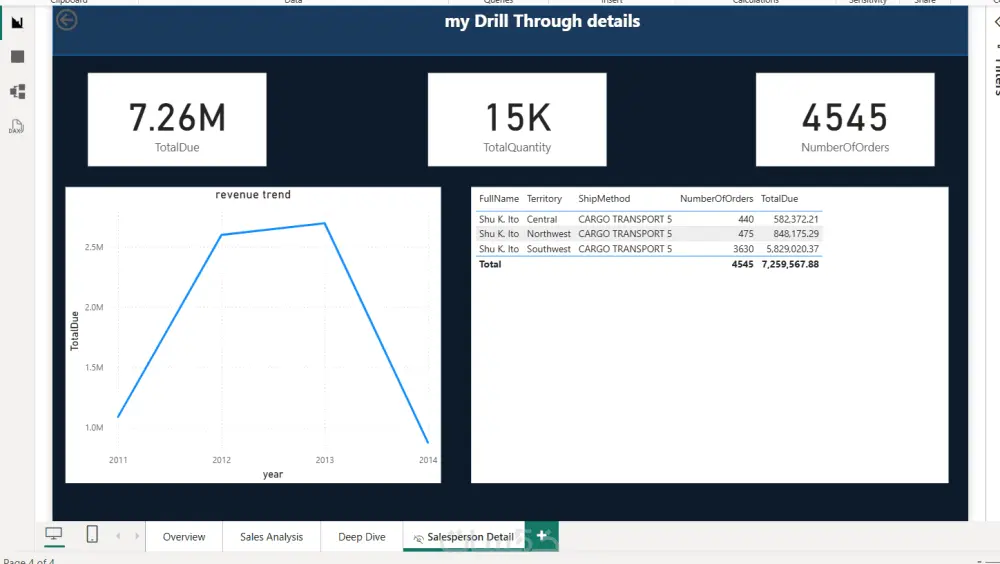Click the back arrow button in report header

pyautogui.click(x=66, y=20)
